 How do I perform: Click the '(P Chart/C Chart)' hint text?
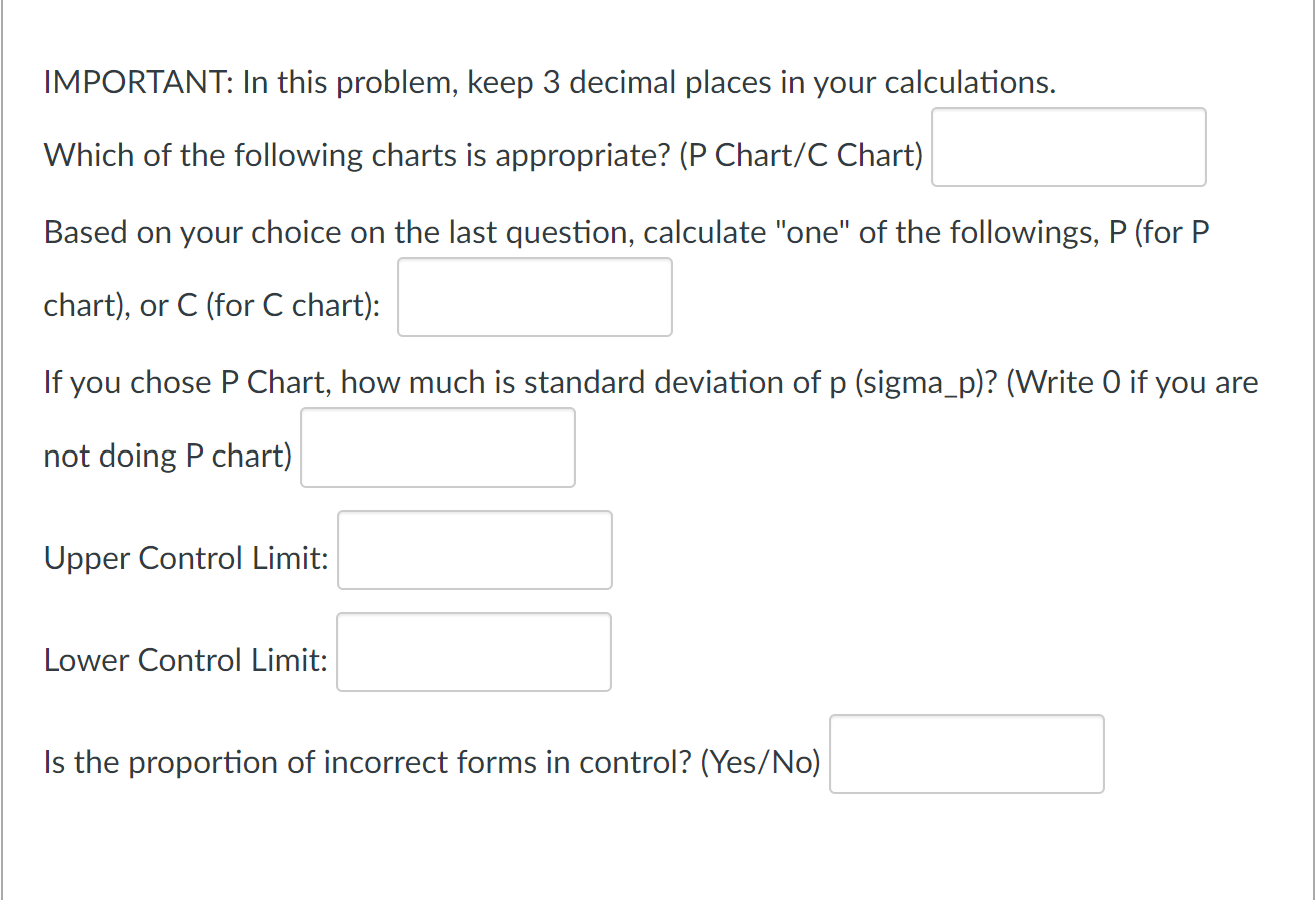[x=801, y=156]
